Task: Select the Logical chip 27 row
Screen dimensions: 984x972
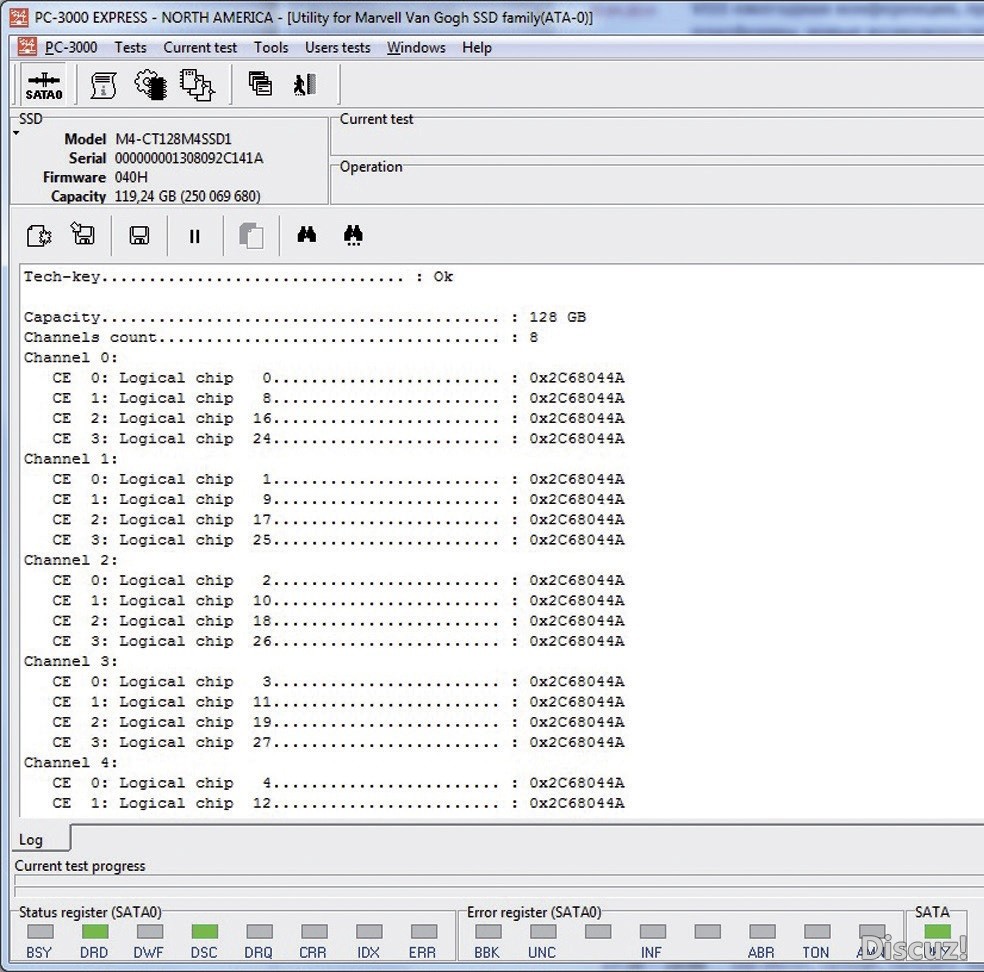Action: tap(338, 742)
